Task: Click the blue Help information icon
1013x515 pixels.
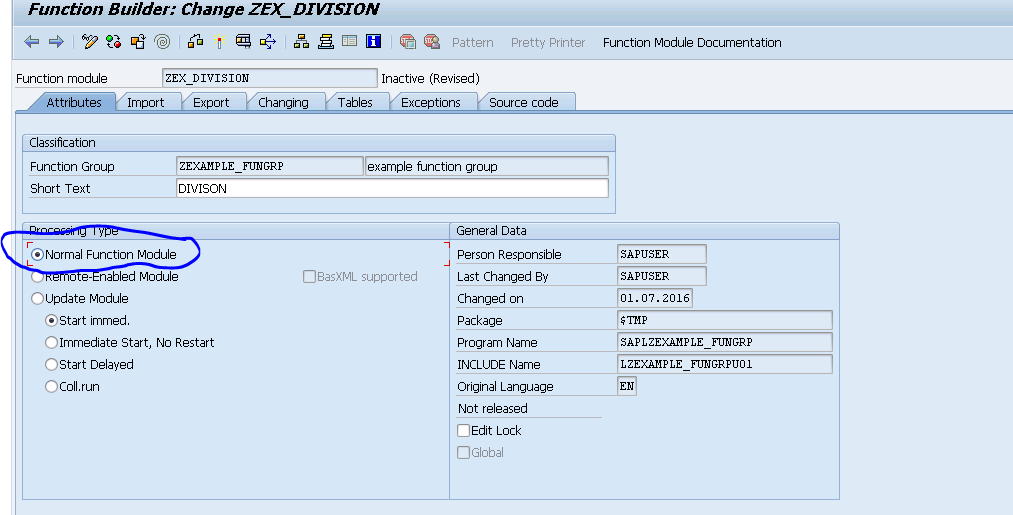Action: coord(373,41)
